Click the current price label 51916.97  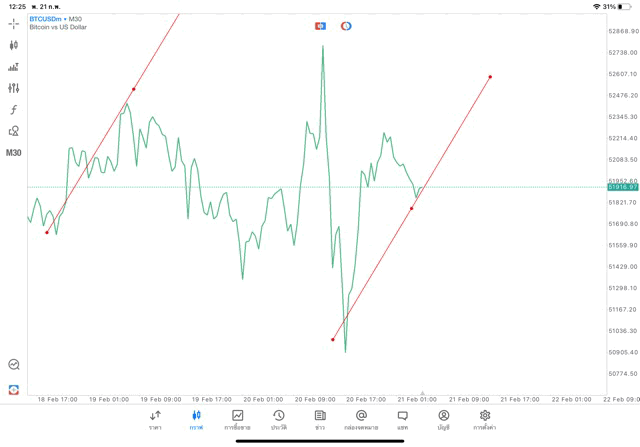(x=621, y=187)
